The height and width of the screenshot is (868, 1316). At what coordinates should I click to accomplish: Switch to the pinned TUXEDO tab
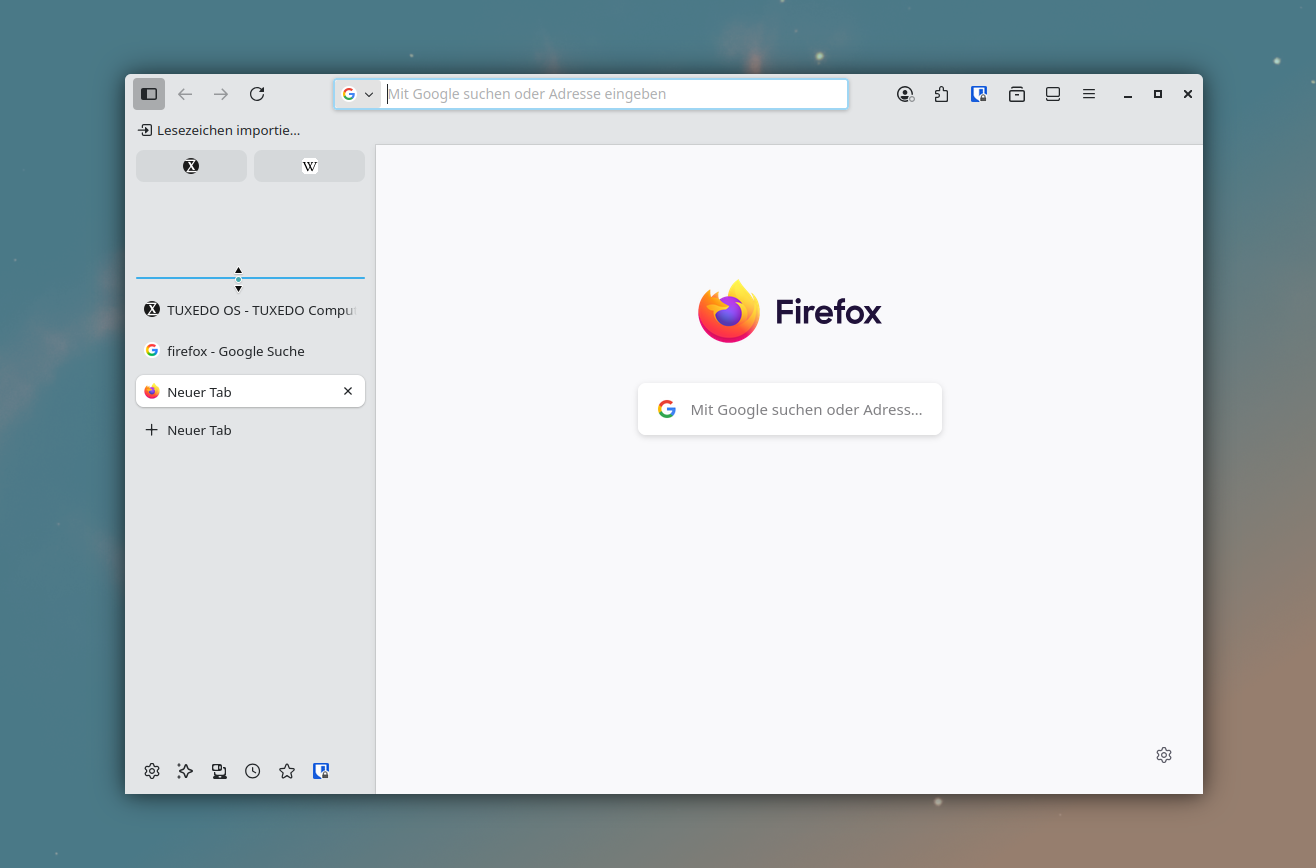coord(191,166)
